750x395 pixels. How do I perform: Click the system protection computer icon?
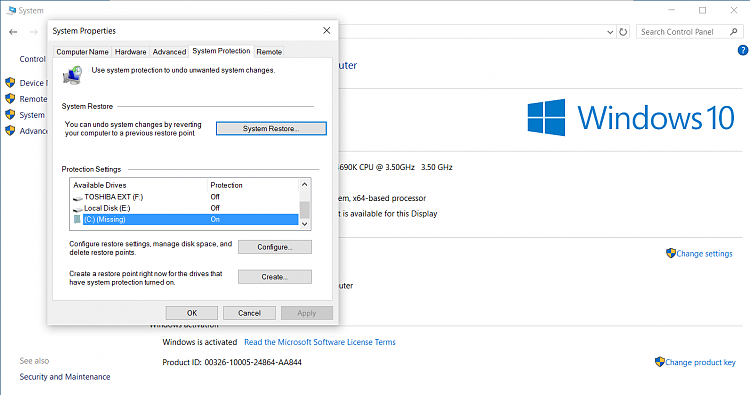click(73, 76)
